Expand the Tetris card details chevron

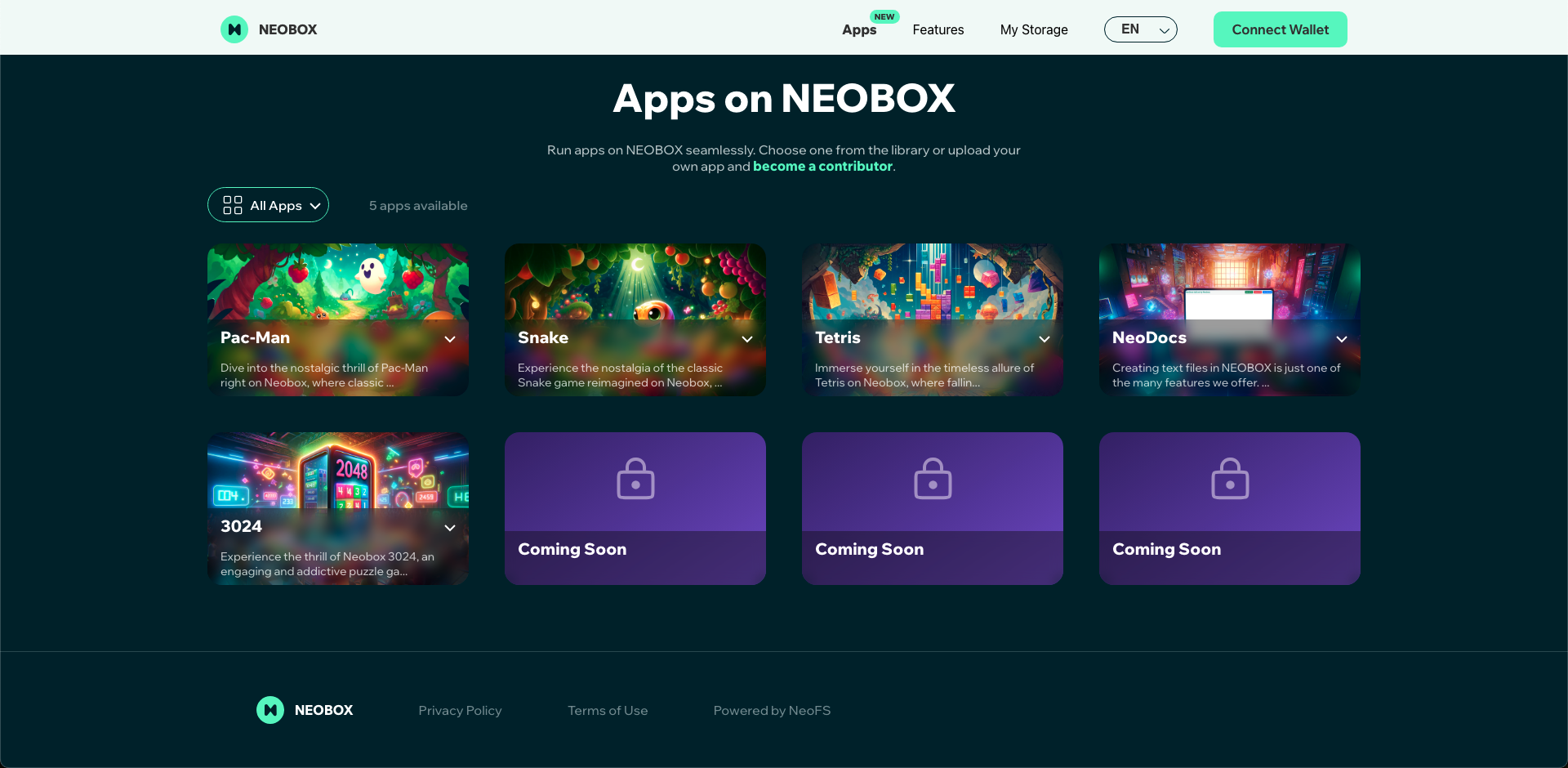1045,339
